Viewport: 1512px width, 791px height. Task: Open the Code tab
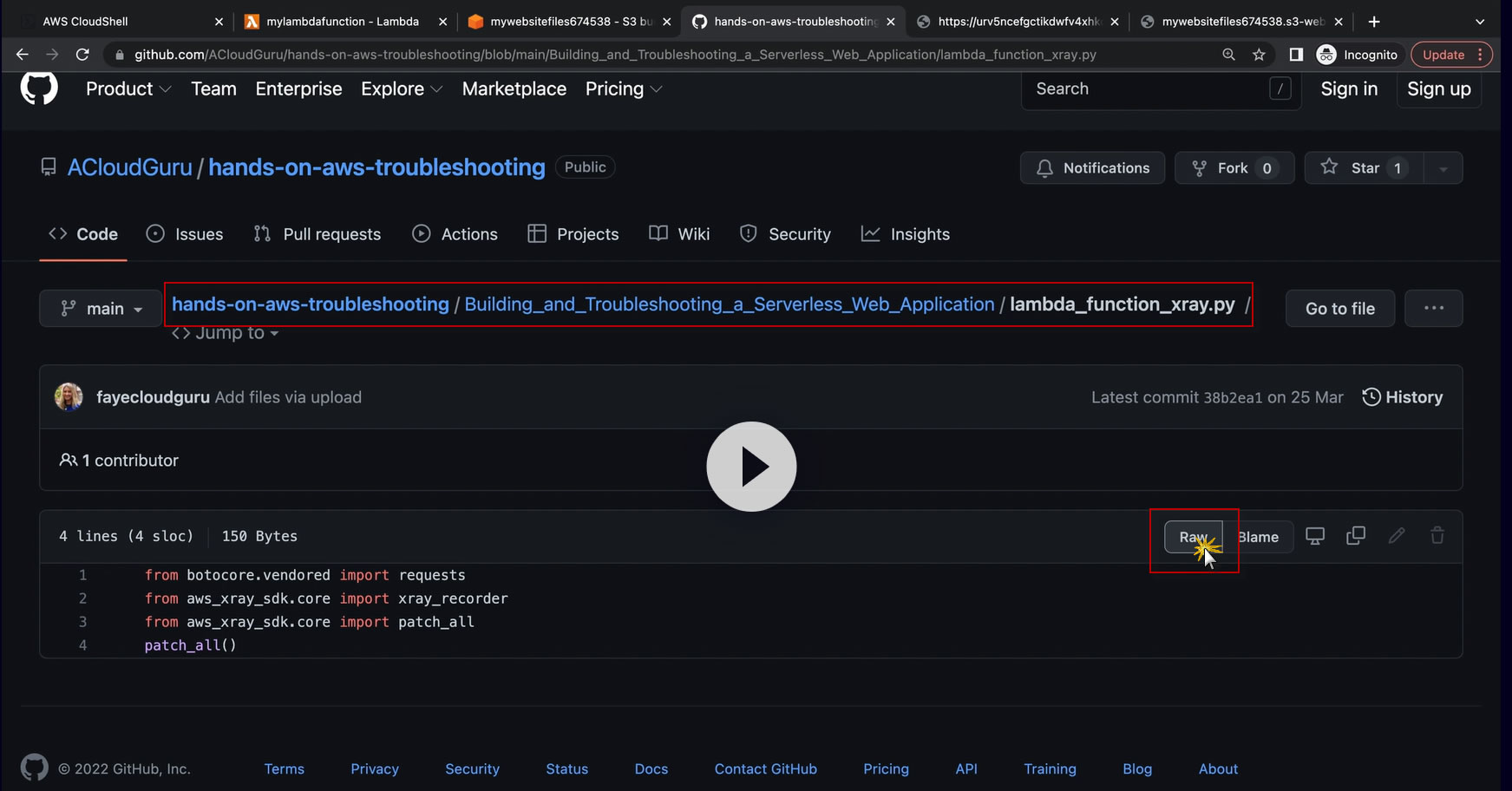[83, 234]
